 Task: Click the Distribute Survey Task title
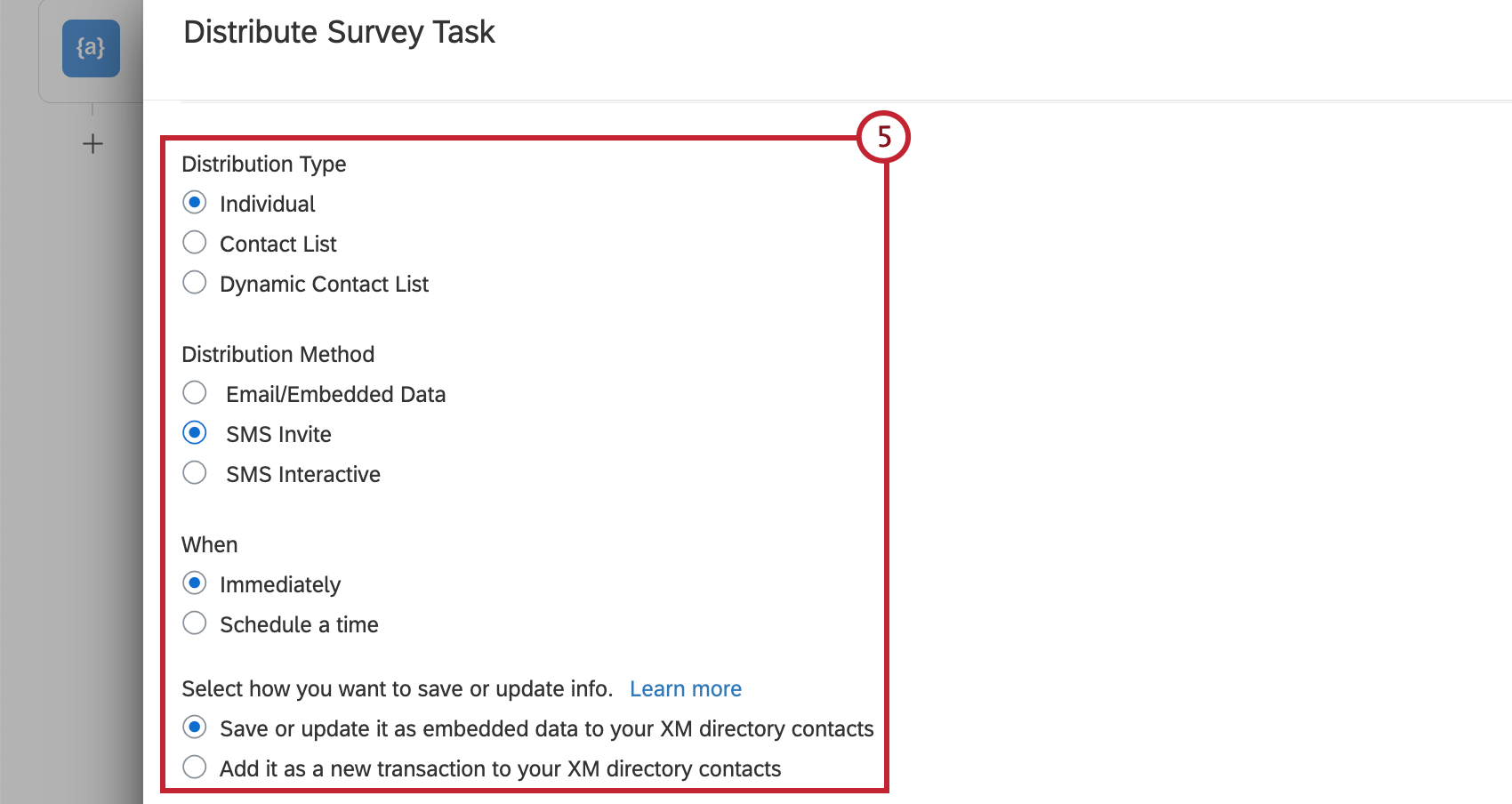click(x=339, y=32)
